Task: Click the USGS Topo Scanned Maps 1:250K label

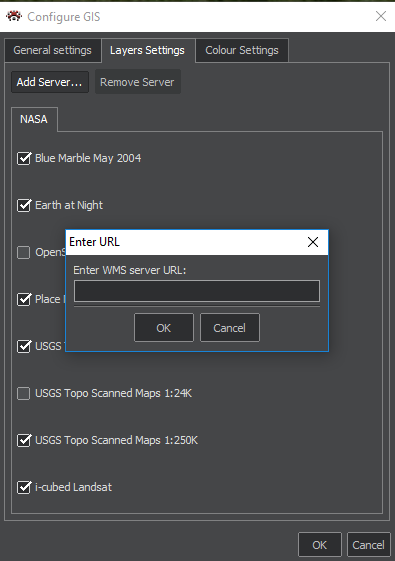Action: 116,440
